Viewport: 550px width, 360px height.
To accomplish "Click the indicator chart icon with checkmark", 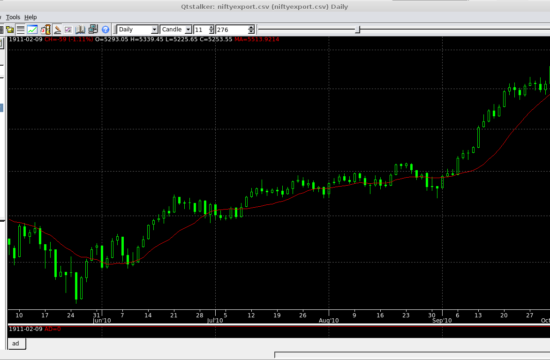I will (x=68, y=30).
